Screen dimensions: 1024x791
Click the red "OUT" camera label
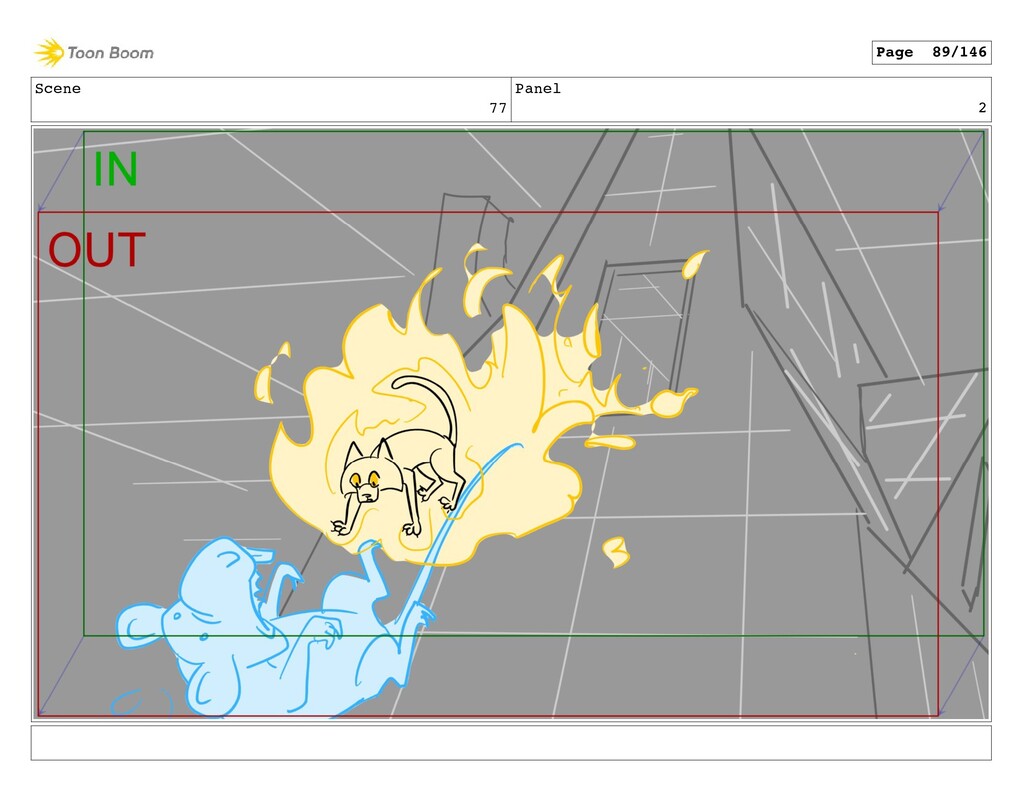point(97,250)
